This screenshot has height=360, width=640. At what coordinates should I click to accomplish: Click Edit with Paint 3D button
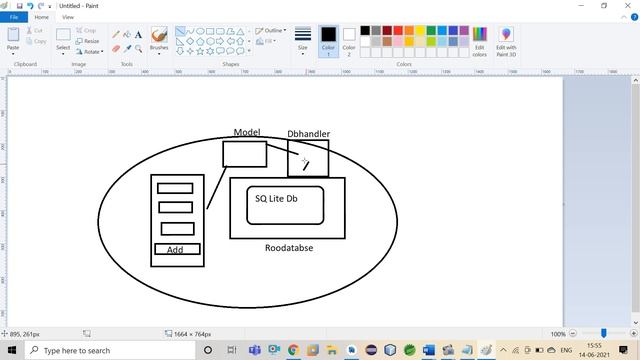[x=506, y=41]
